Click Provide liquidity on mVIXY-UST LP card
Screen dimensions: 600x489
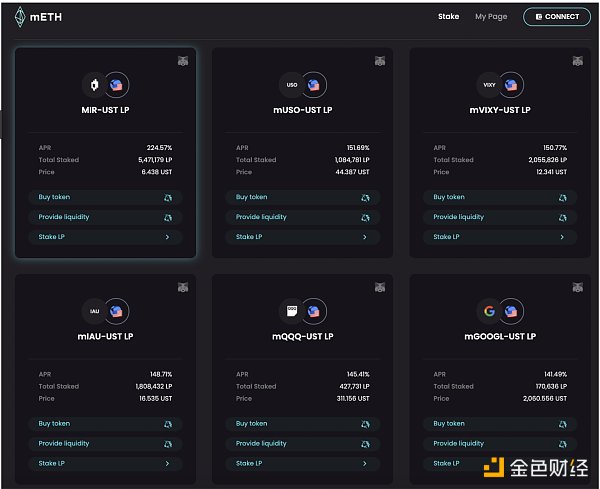pos(500,217)
